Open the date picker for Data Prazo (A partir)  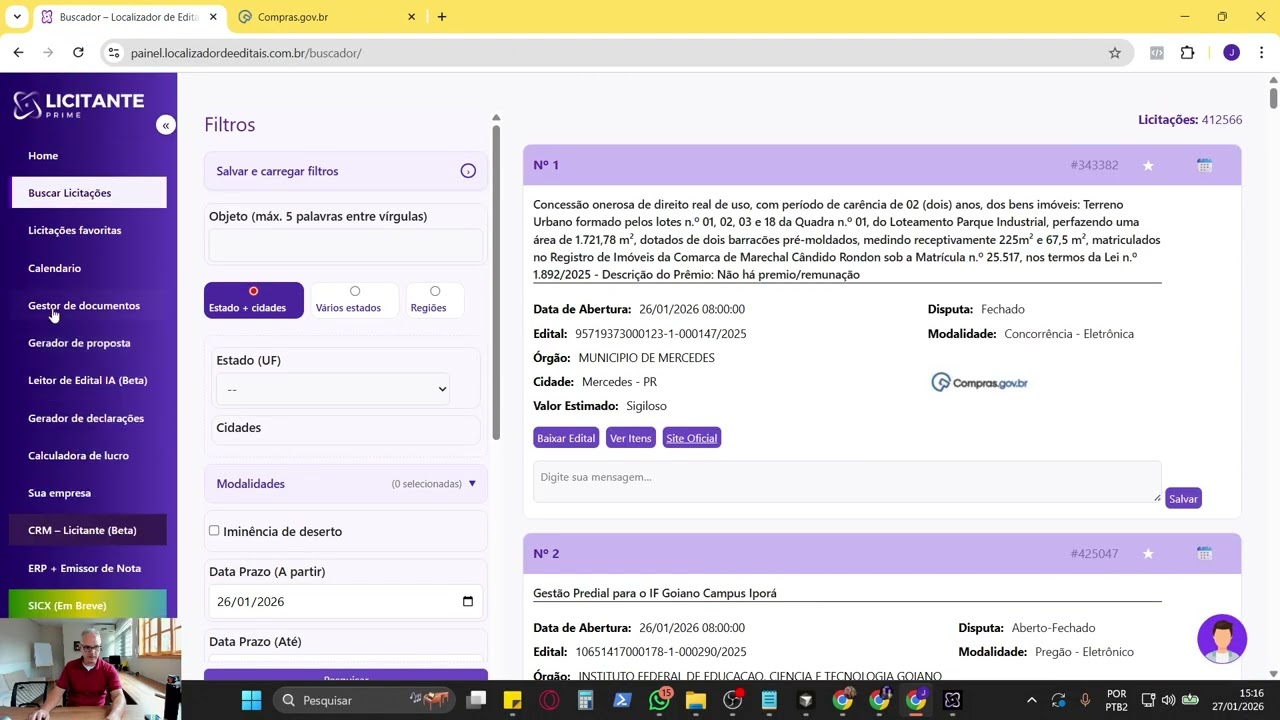[467, 602]
